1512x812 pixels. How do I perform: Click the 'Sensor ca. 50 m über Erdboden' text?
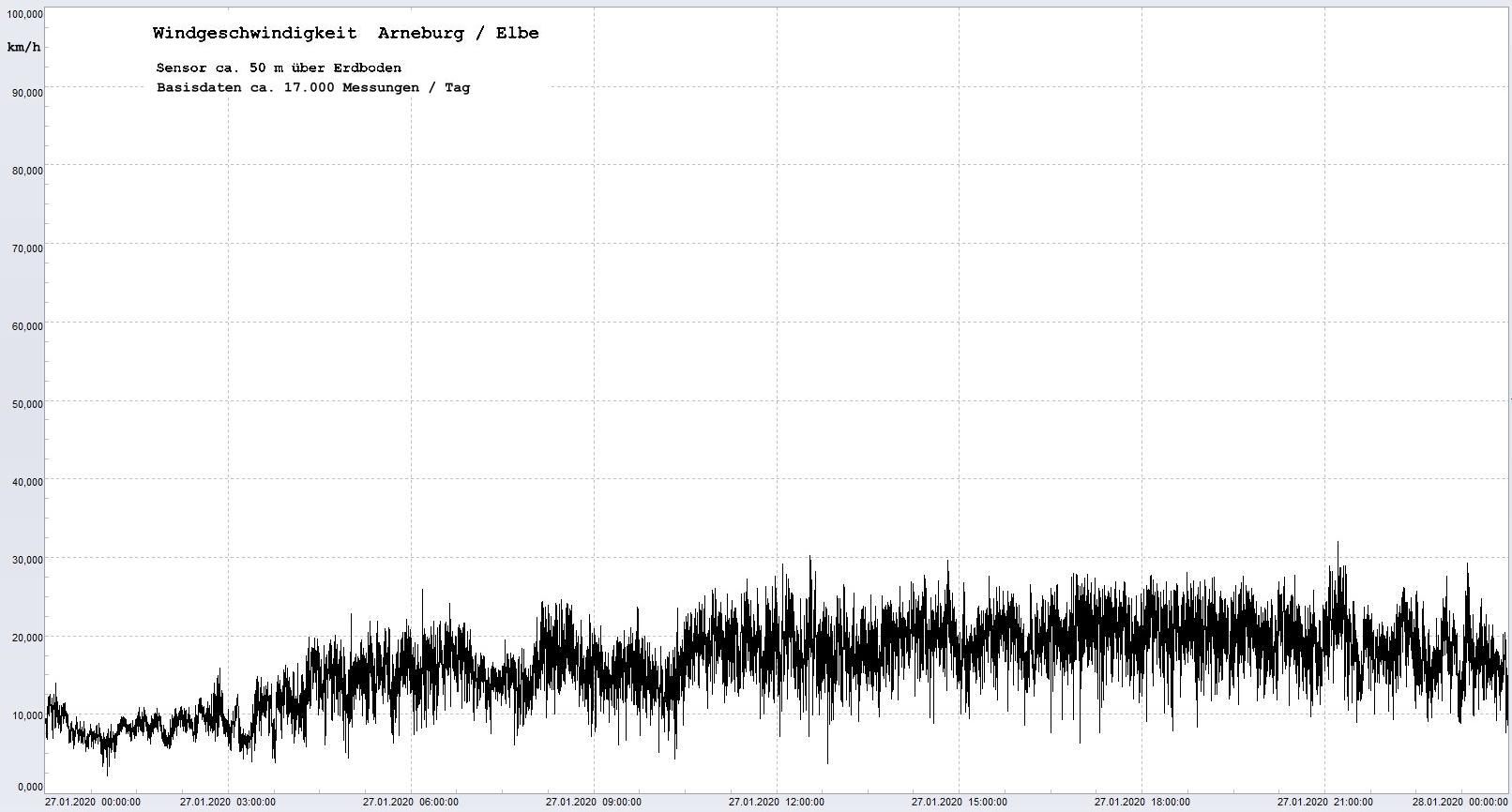pos(279,68)
